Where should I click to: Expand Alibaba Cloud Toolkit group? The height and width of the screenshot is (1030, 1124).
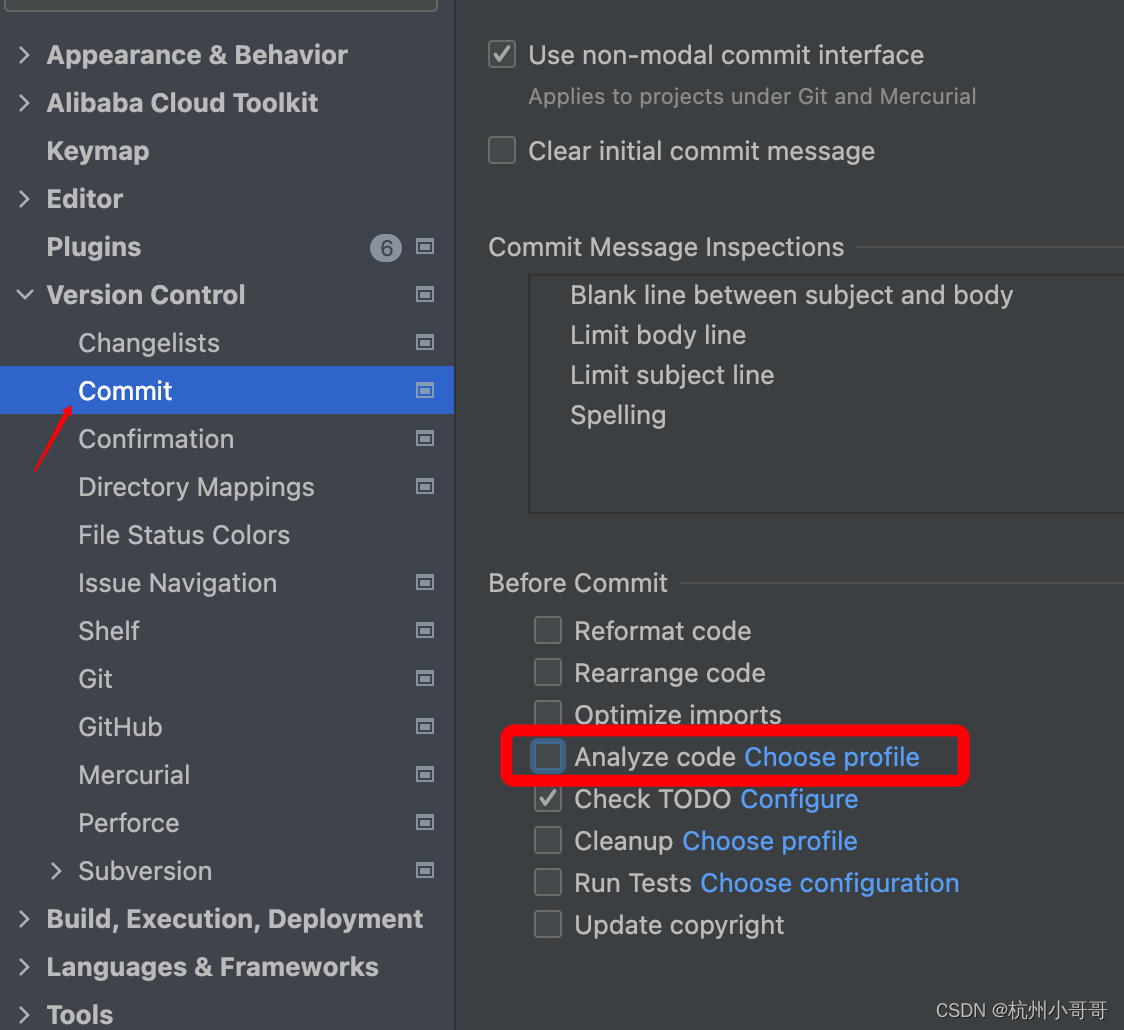coord(24,103)
